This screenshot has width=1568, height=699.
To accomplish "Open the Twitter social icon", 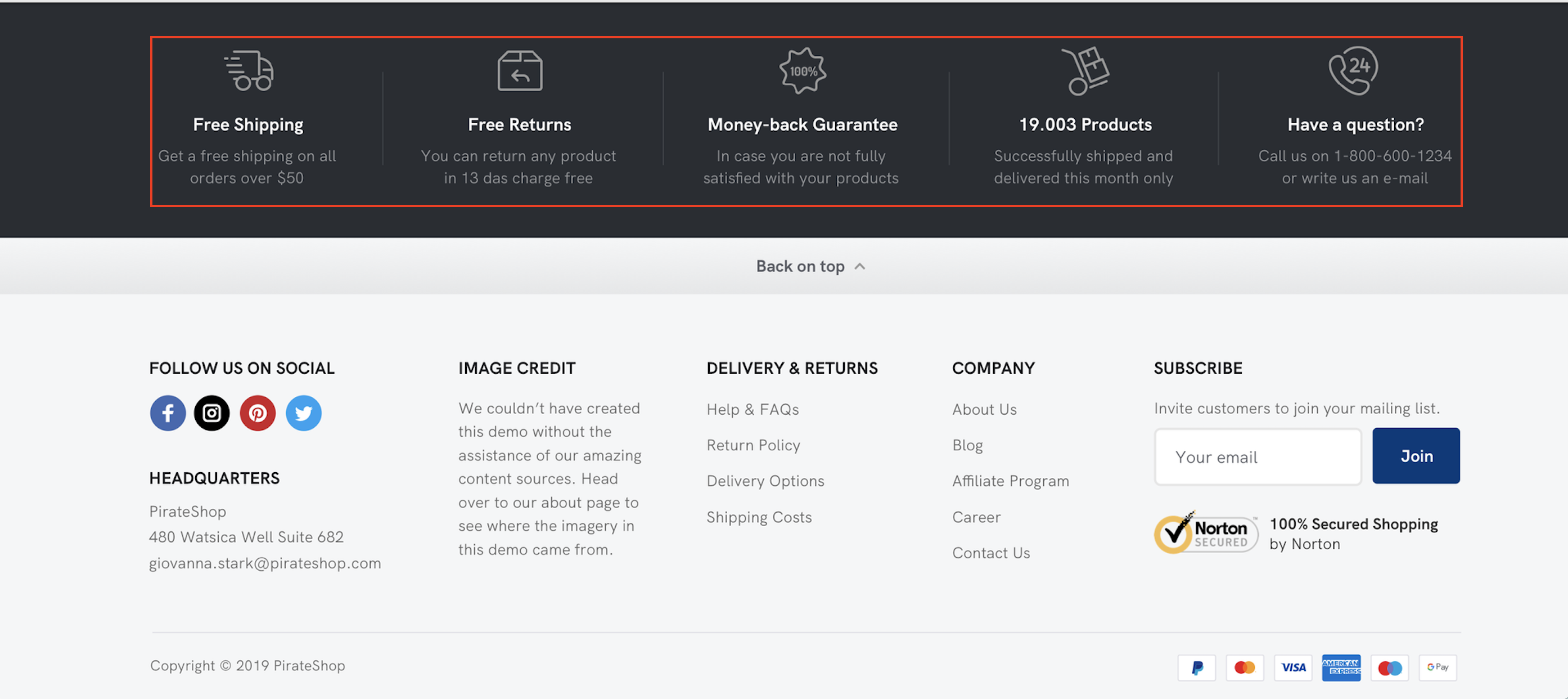I will click(304, 414).
